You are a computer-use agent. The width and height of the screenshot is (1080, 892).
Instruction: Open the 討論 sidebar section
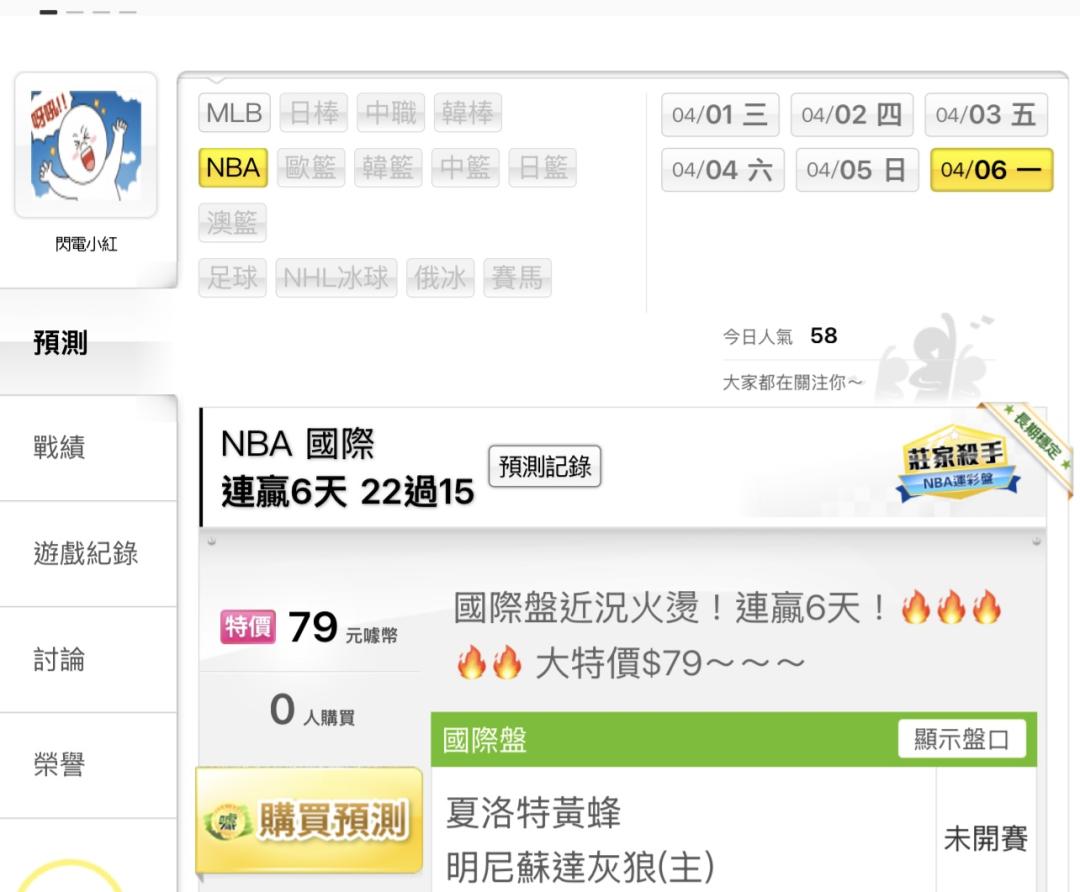click(88, 660)
